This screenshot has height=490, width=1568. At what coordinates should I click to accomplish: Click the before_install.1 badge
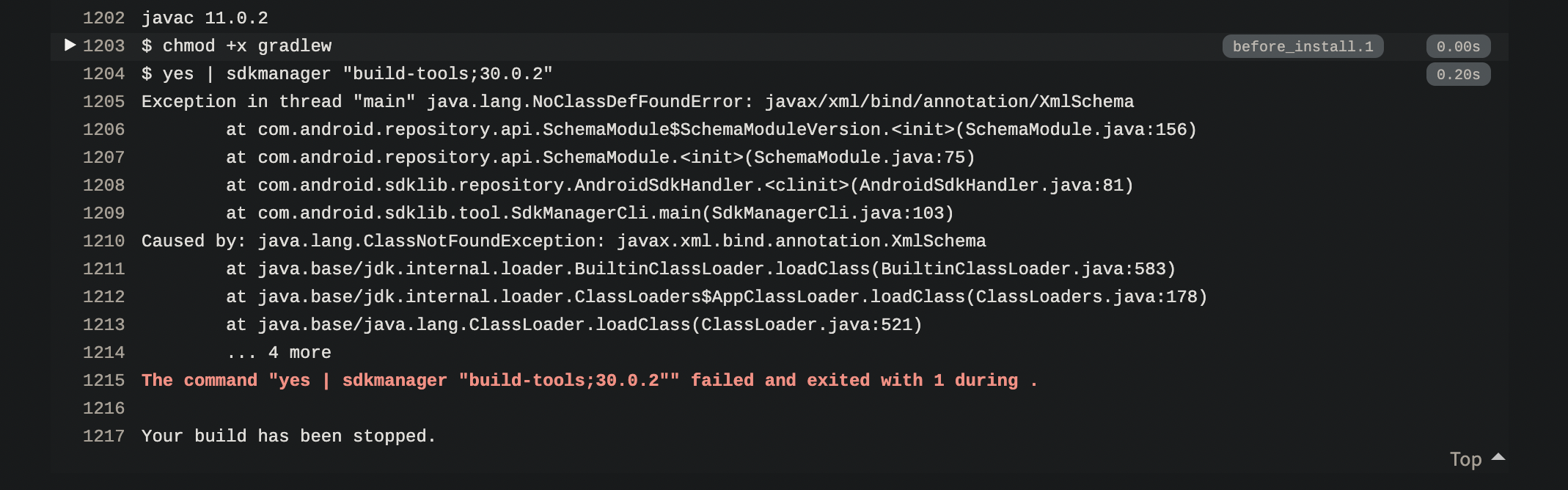click(x=1303, y=46)
